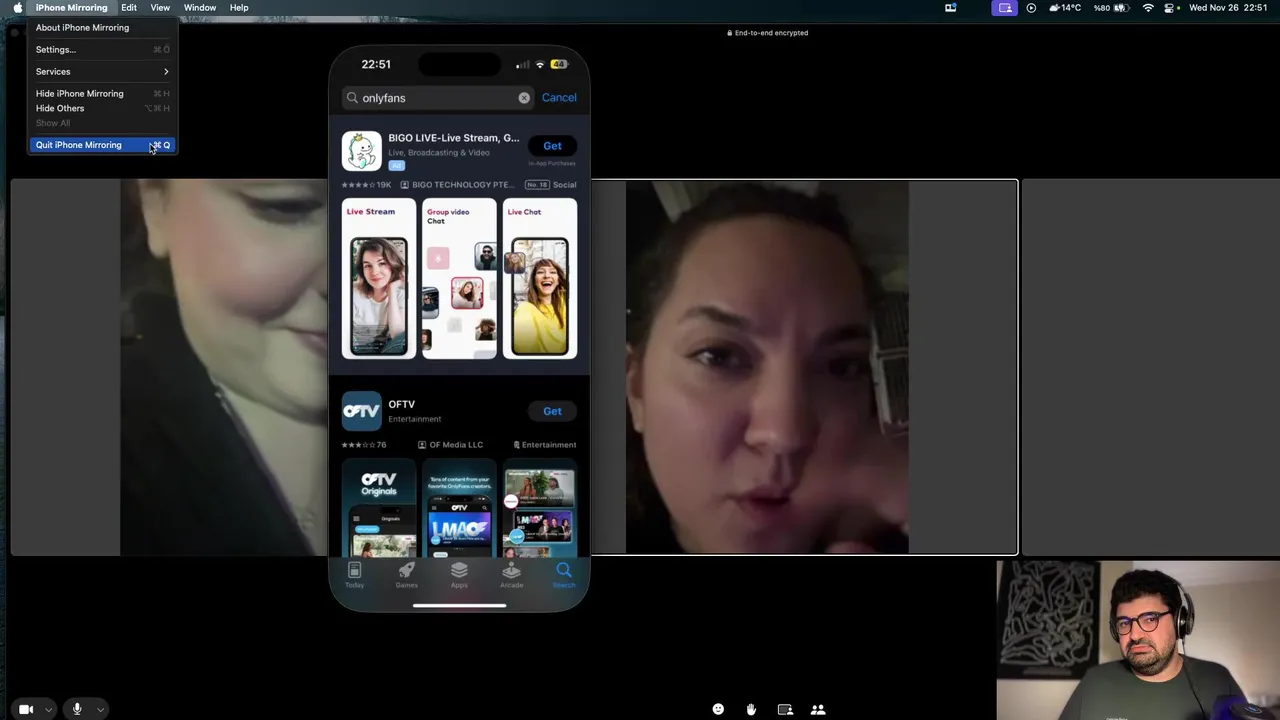Image resolution: width=1280 pixels, height=720 pixels.
Task: Tap Cancel next to the search field
Action: point(559,98)
